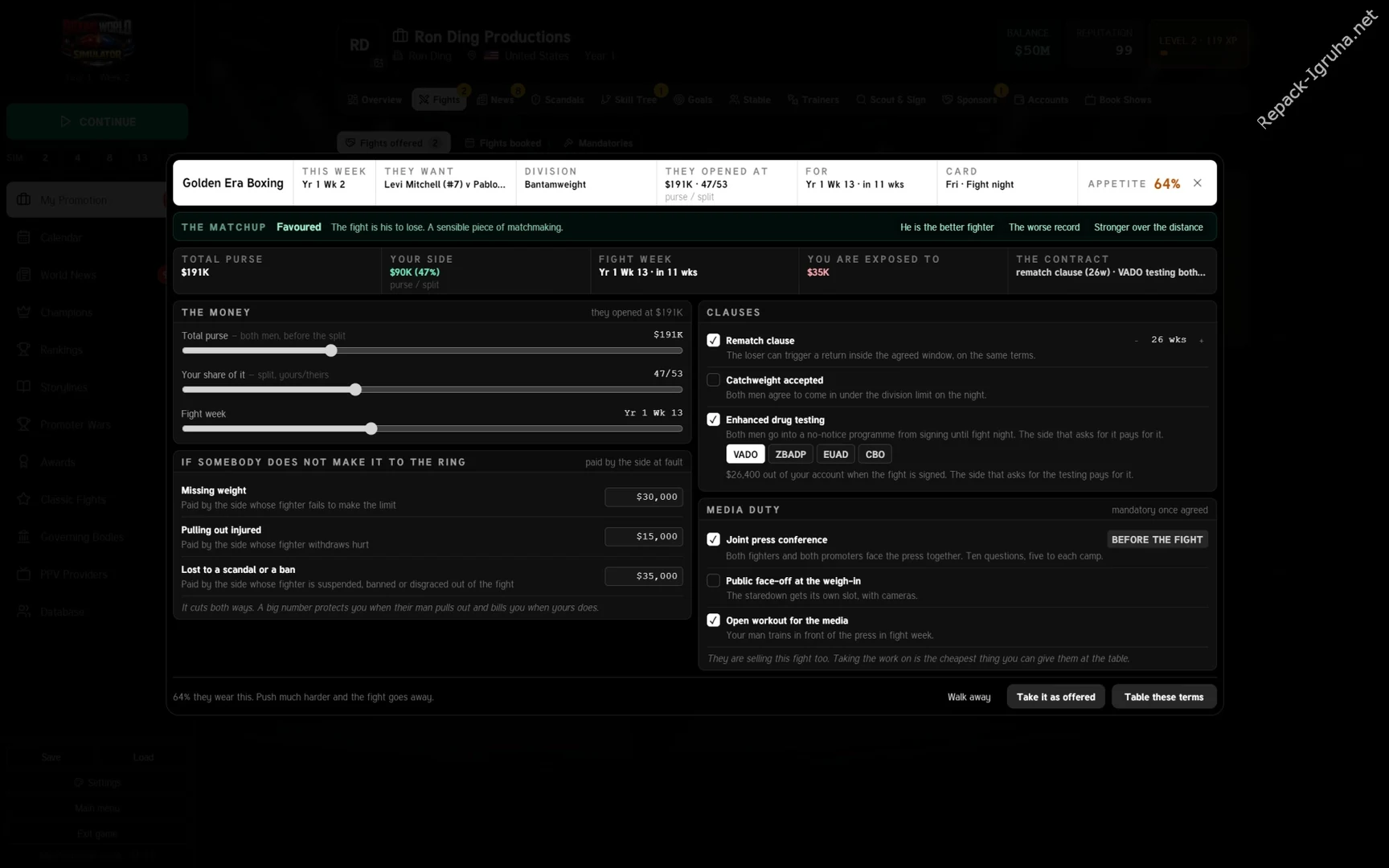Check Public face-off at the weigh-in

[713, 580]
